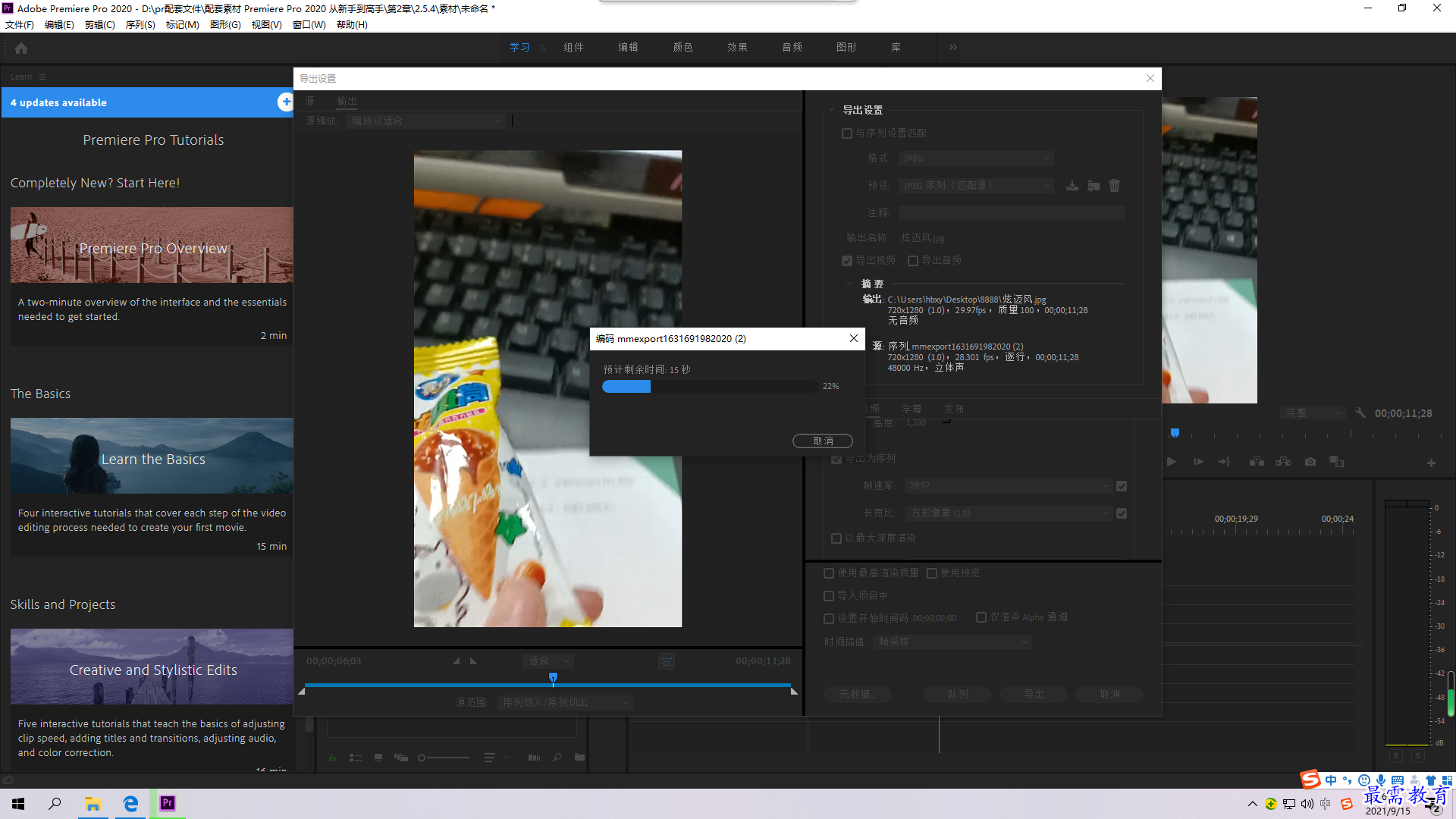
Task: Import preset icon in export settings
Action: [x=1094, y=186]
